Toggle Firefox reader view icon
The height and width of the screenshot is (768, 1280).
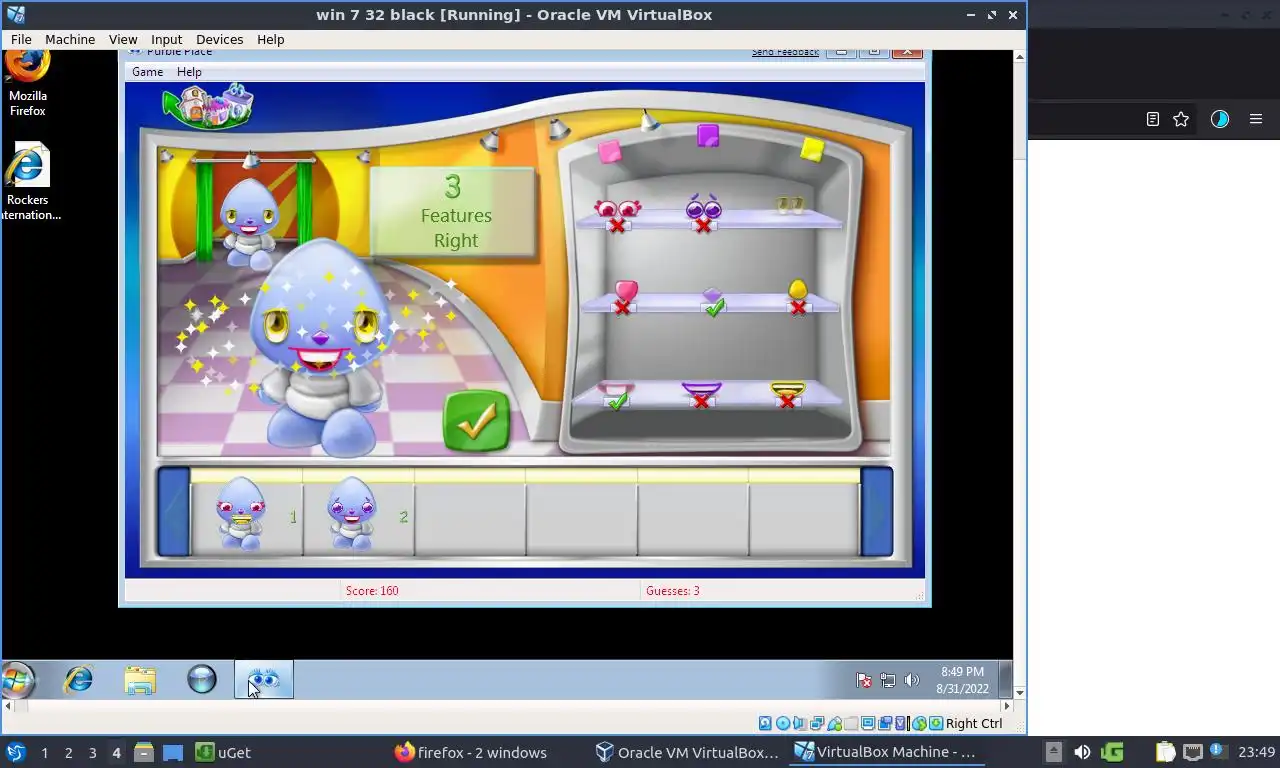1153,119
